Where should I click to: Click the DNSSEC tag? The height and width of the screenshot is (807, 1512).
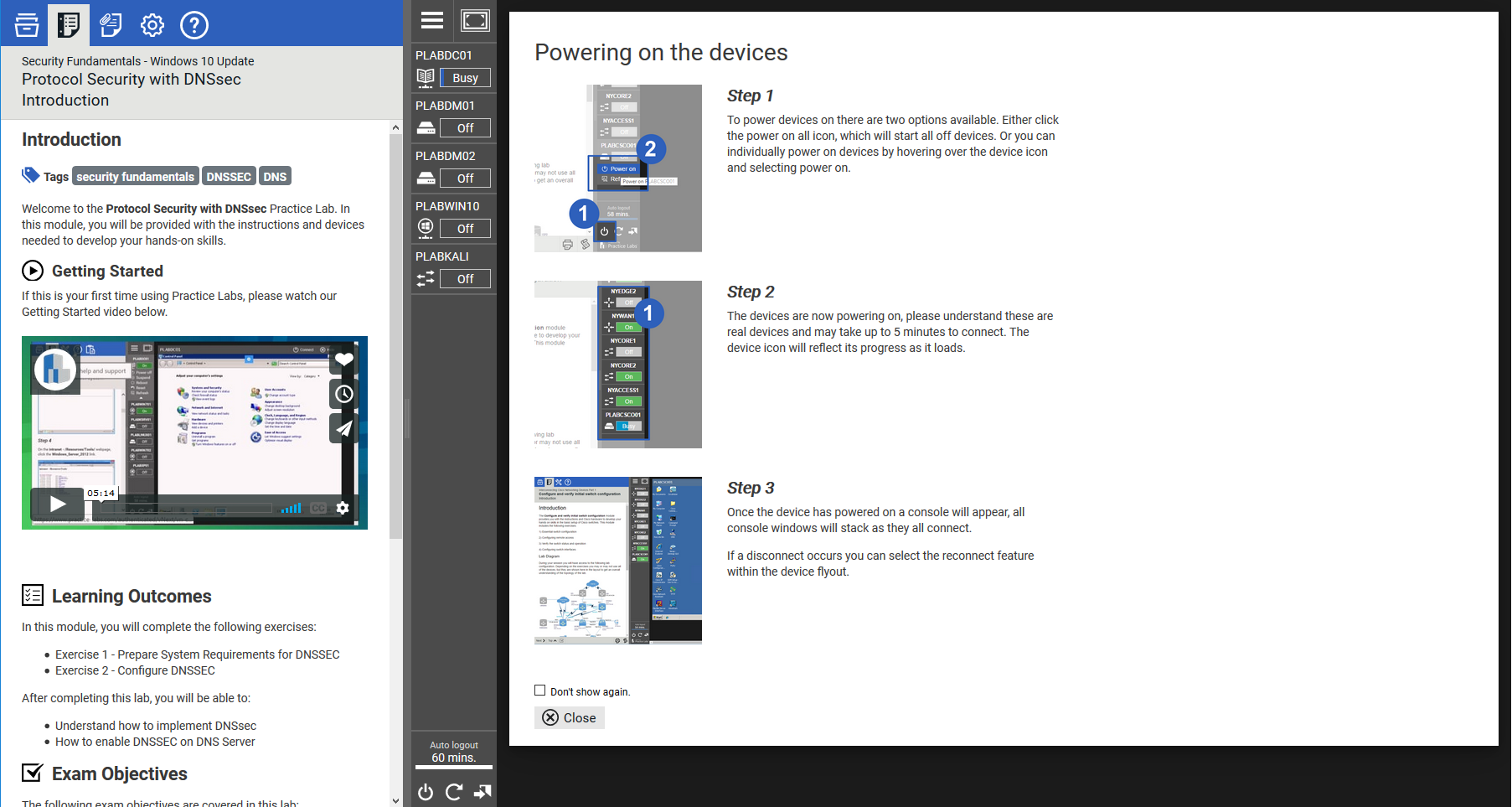229,177
